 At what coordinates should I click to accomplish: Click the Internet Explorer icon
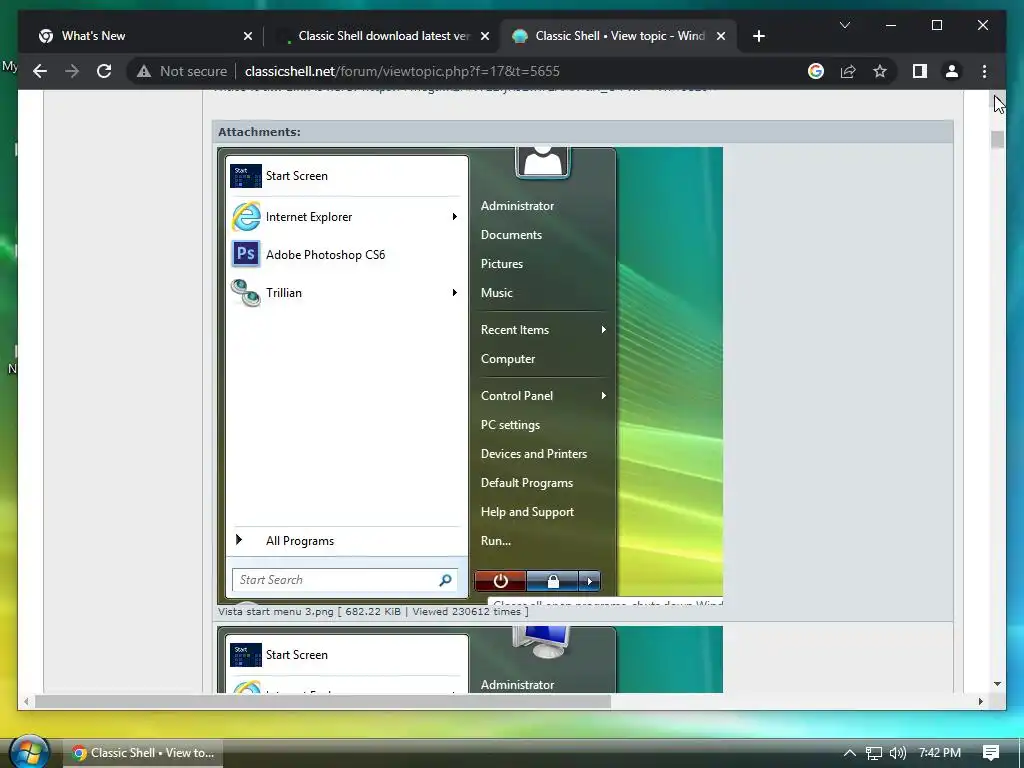pyautogui.click(x=246, y=217)
